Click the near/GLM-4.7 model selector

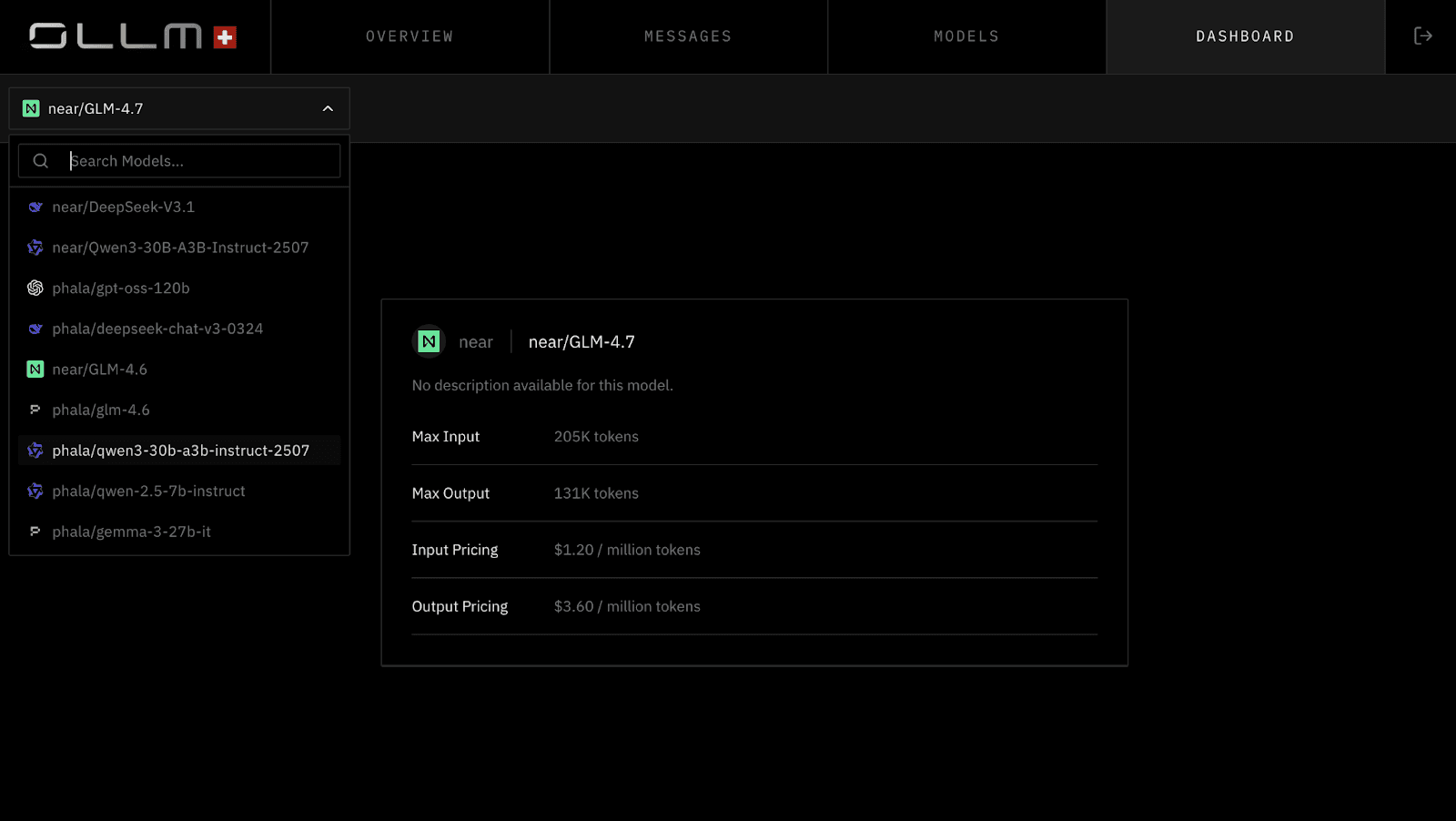click(179, 108)
